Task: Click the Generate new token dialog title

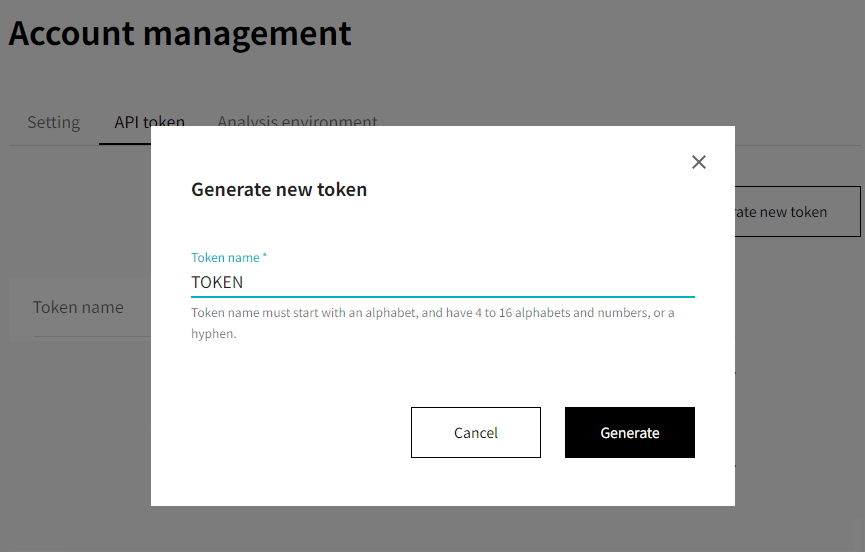Action: (279, 190)
